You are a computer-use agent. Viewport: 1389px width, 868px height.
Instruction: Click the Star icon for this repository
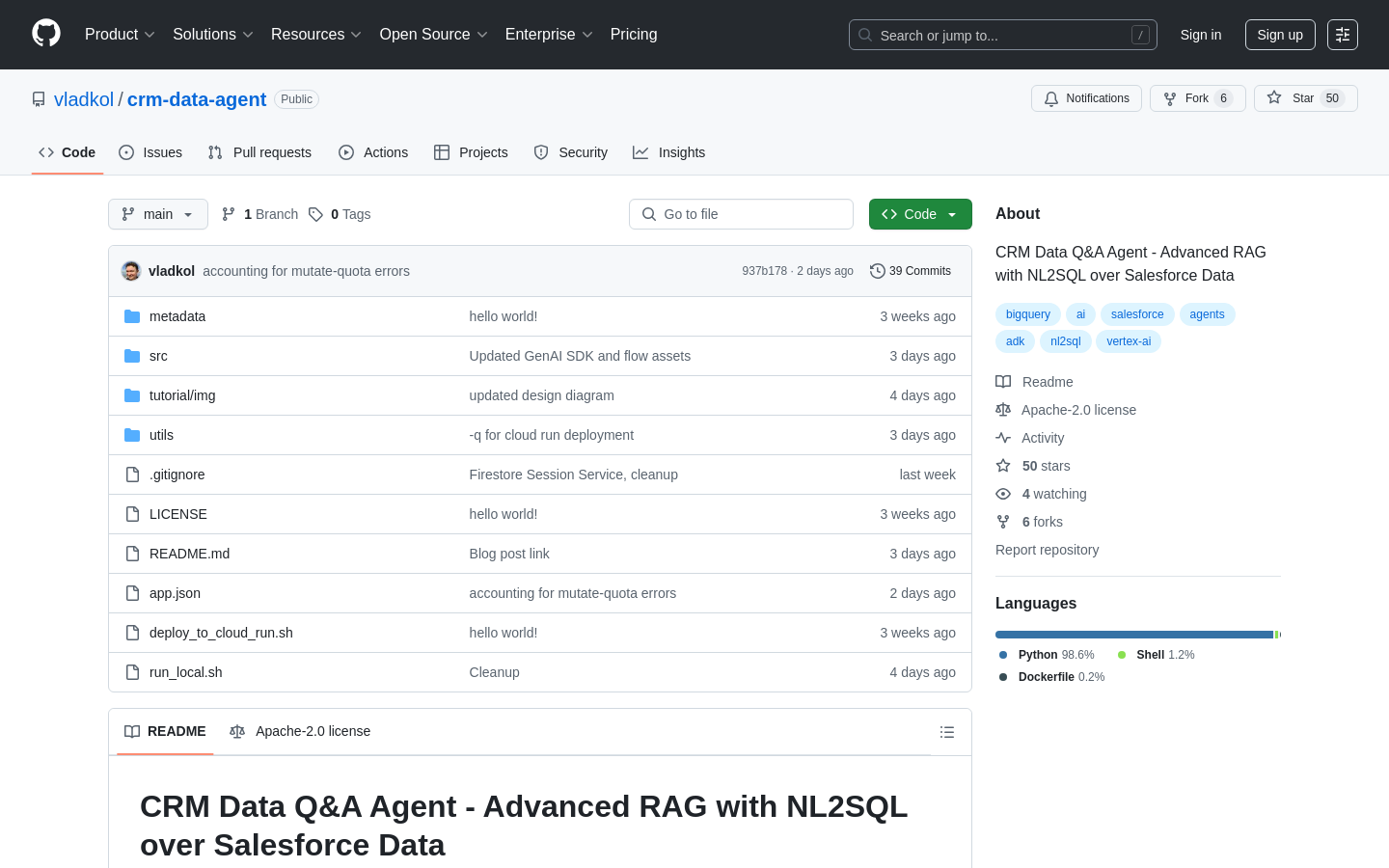click(x=1274, y=97)
